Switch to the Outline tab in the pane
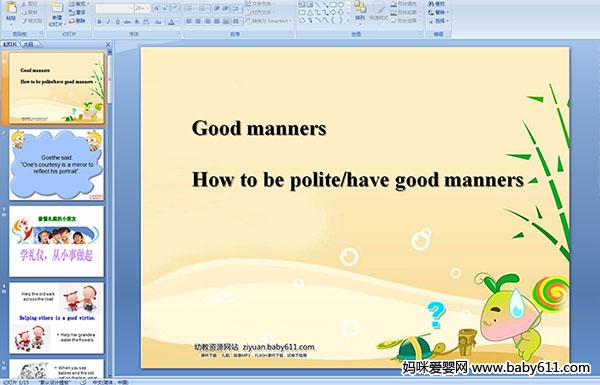 point(29,44)
